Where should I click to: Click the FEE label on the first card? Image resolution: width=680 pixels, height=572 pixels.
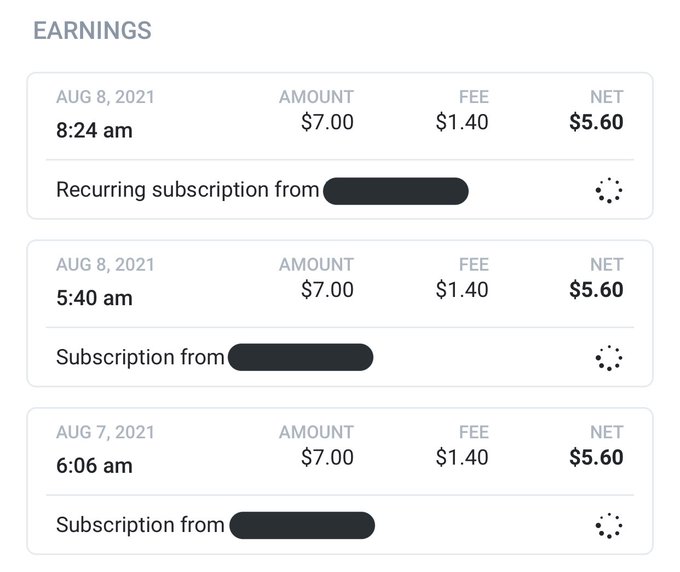click(474, 97)
